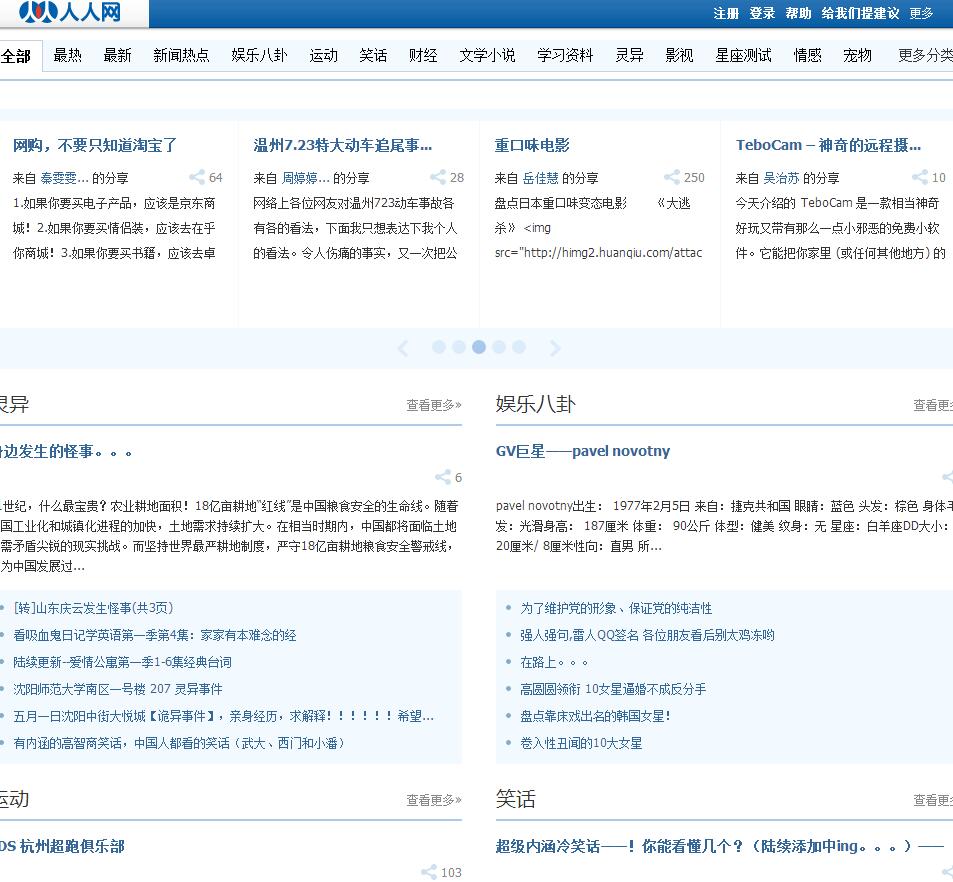The height and width of the screenshot is (882, 953).
Task: Select first carousel page dot
Action: tap(439, 346)
